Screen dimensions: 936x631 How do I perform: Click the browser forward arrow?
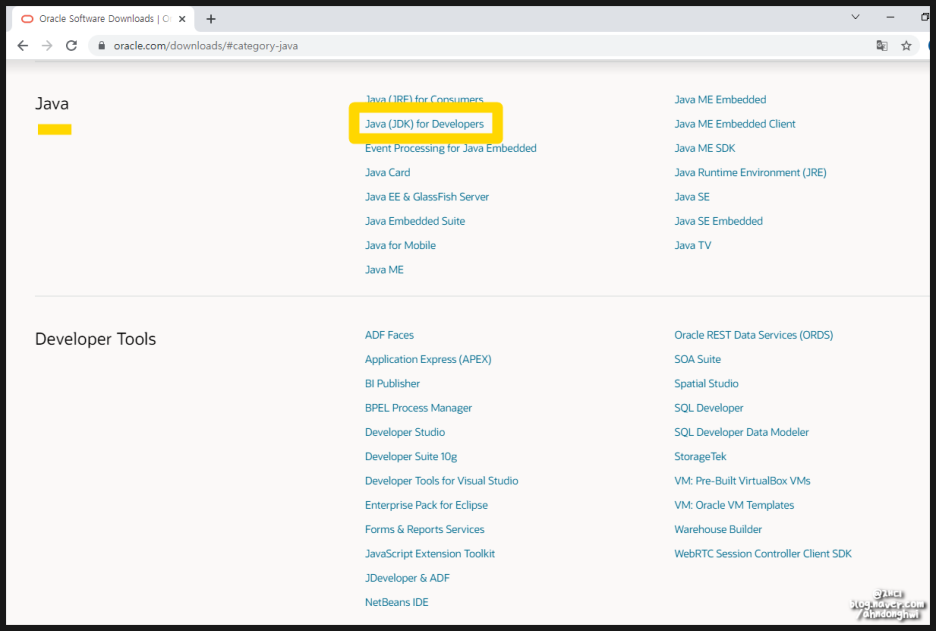(x=47, y=46)
